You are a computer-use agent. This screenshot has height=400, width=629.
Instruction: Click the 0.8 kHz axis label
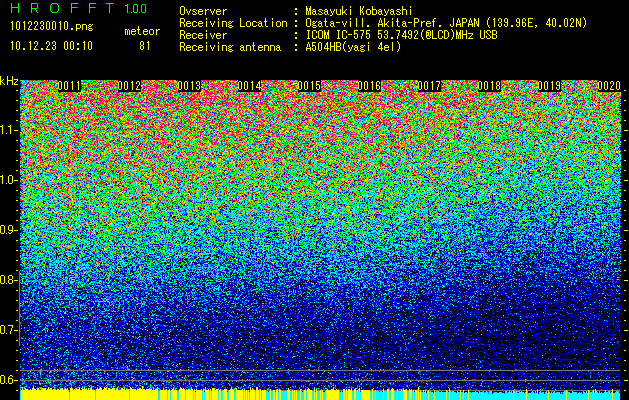(x=9, y=280)
